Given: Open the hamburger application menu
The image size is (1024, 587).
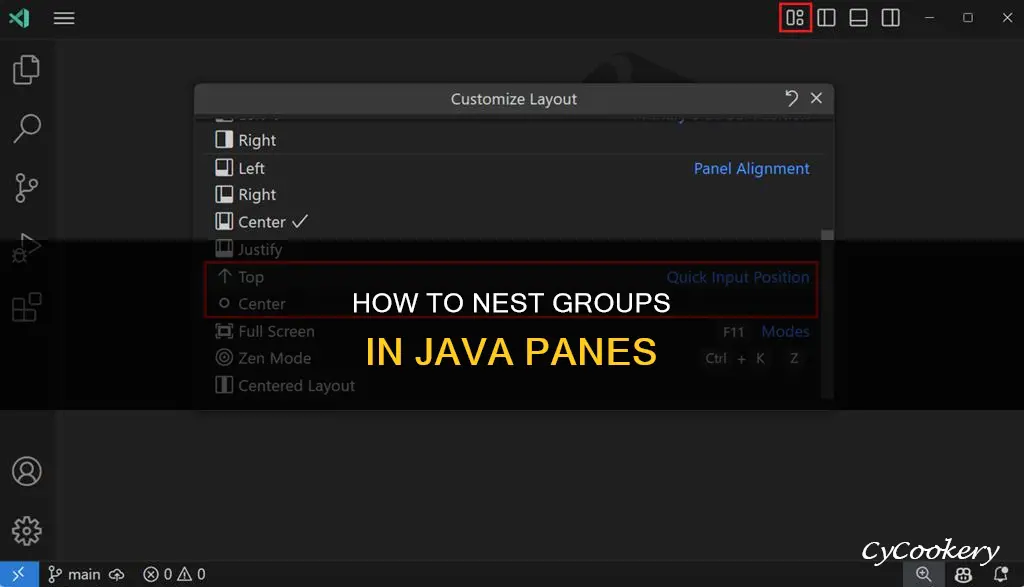Looking at the screenshot, I should (64, 18).
